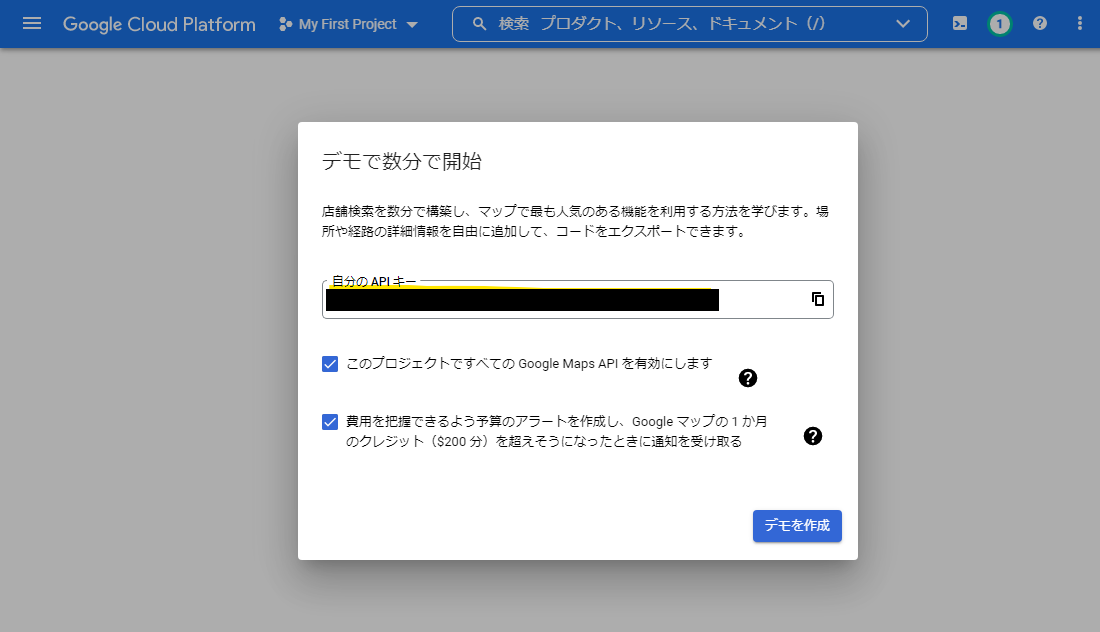Screen dimensions: 1100x632
Task: Activate Cloud Shell terminal icon
Action: pyautogui.click(x=960, y=24)
